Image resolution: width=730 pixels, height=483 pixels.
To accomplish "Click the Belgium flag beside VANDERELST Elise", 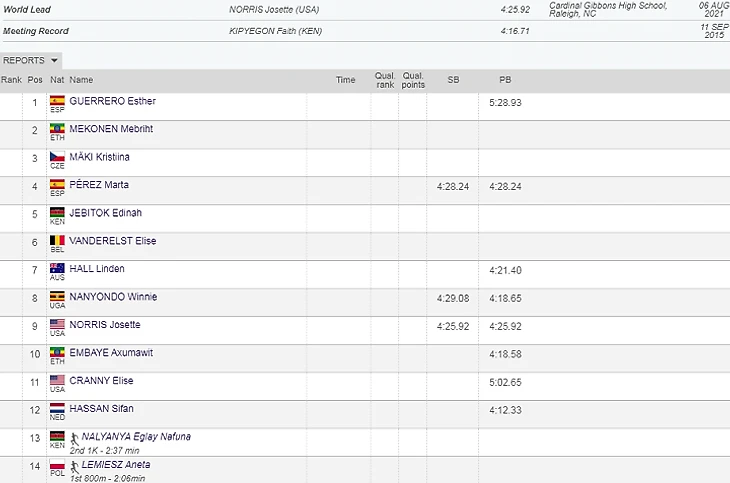I will coord(57,241).
